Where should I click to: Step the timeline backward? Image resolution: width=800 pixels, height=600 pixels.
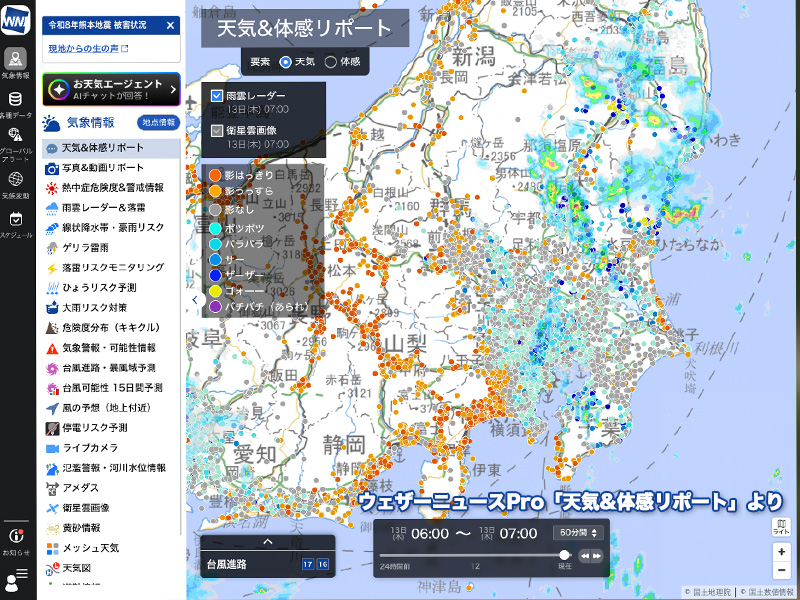click(585, 556)
